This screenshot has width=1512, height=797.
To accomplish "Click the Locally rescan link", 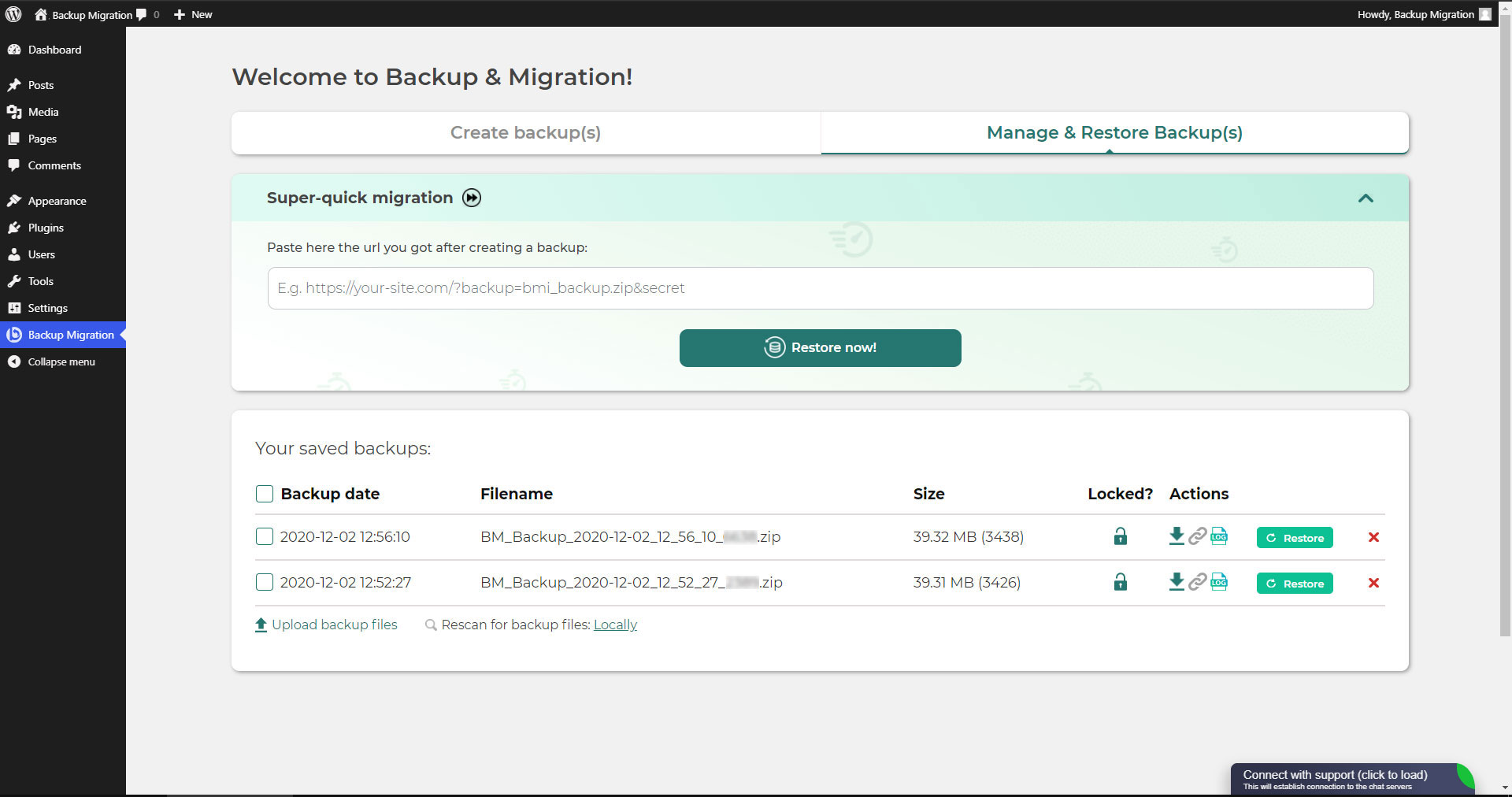I will coord(615,625).
